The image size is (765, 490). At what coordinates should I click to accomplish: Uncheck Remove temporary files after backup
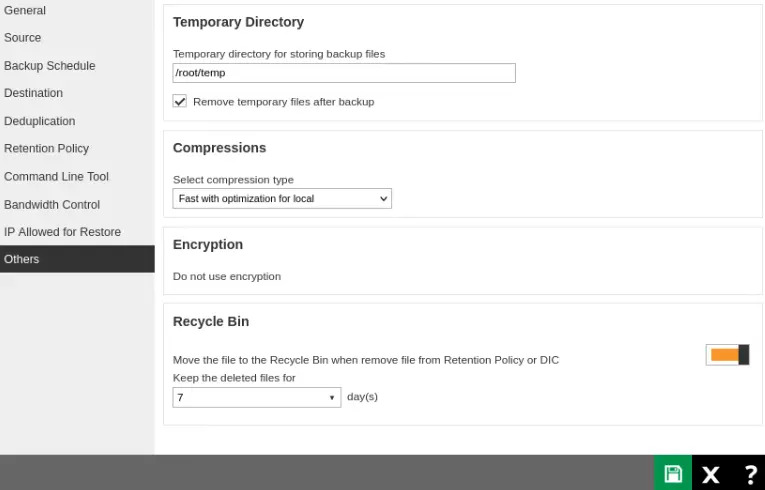180,101
